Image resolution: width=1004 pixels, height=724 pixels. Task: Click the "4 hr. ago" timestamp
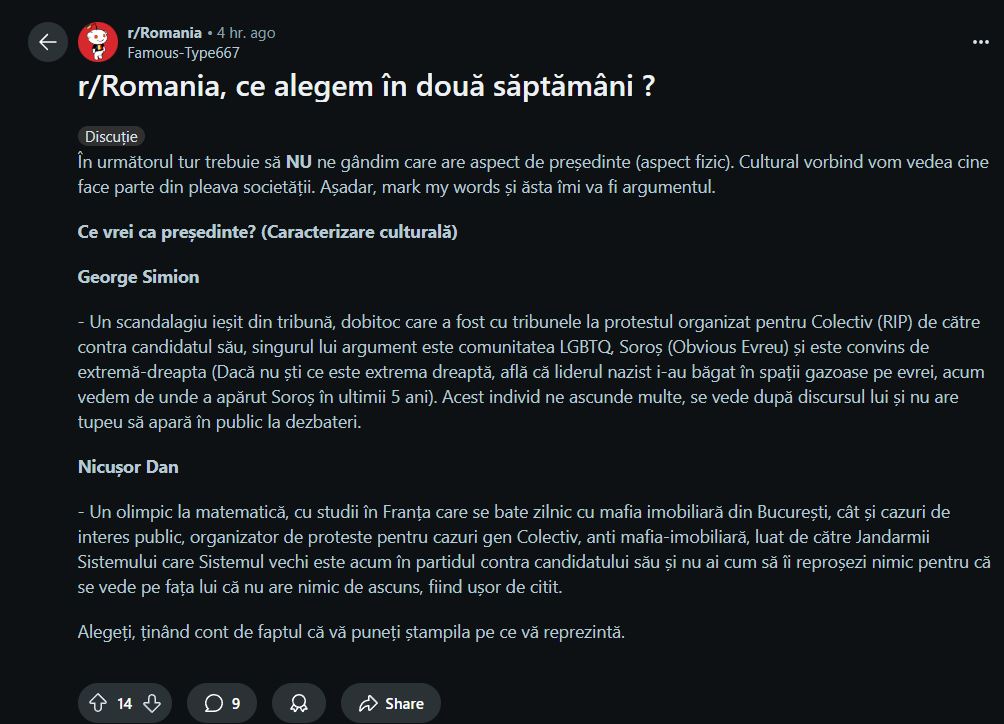pos(246,33)
